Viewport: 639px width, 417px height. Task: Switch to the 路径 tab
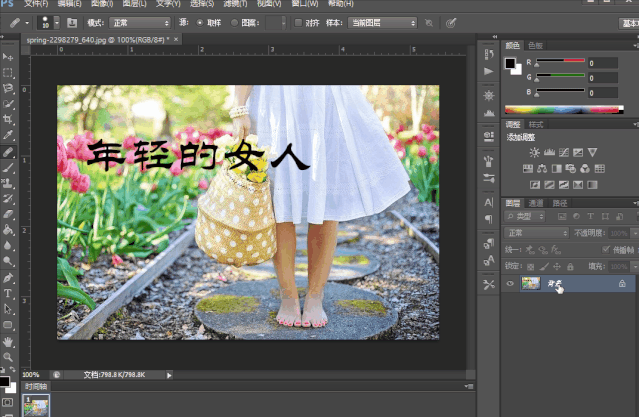pos(560,203)
